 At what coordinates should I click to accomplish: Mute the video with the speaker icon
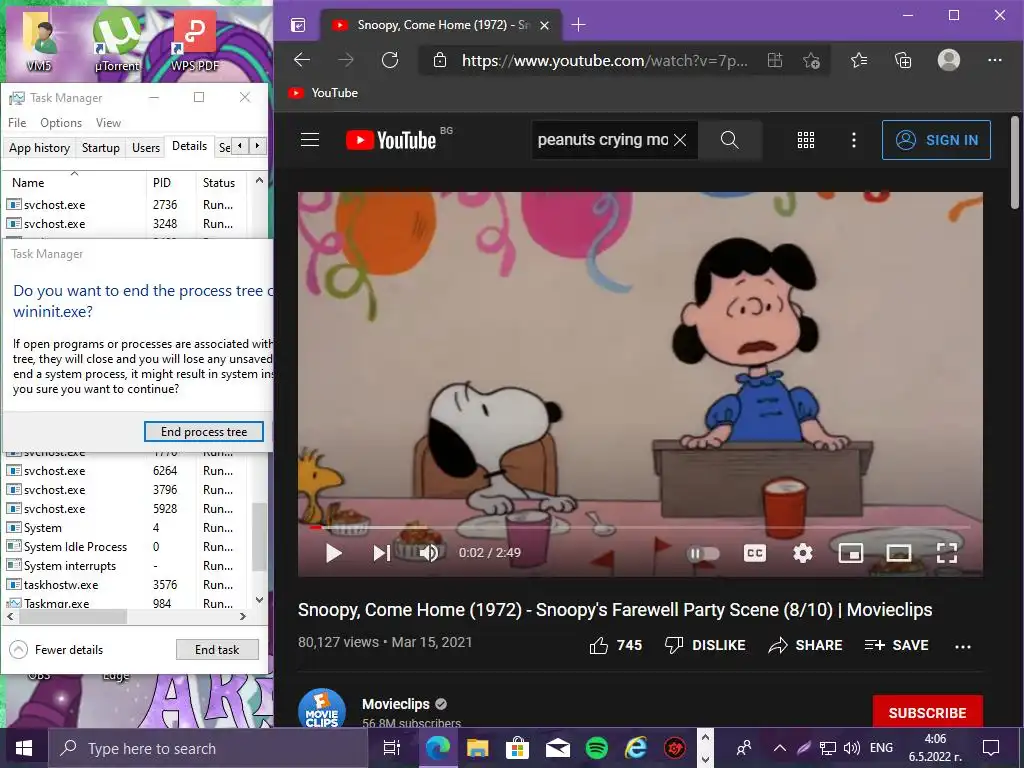click(x=429, y=553)
